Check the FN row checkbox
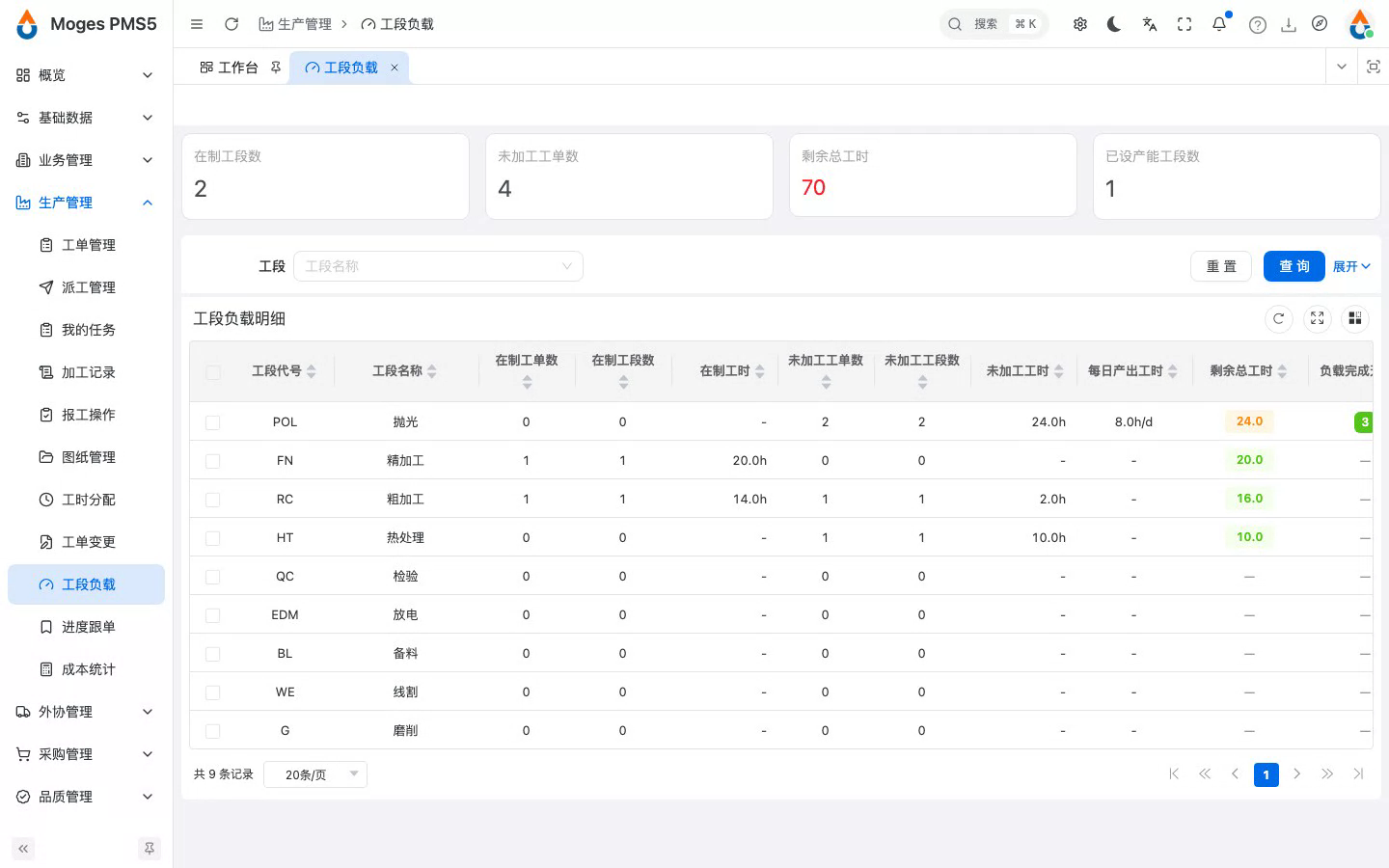 [213, 461]
